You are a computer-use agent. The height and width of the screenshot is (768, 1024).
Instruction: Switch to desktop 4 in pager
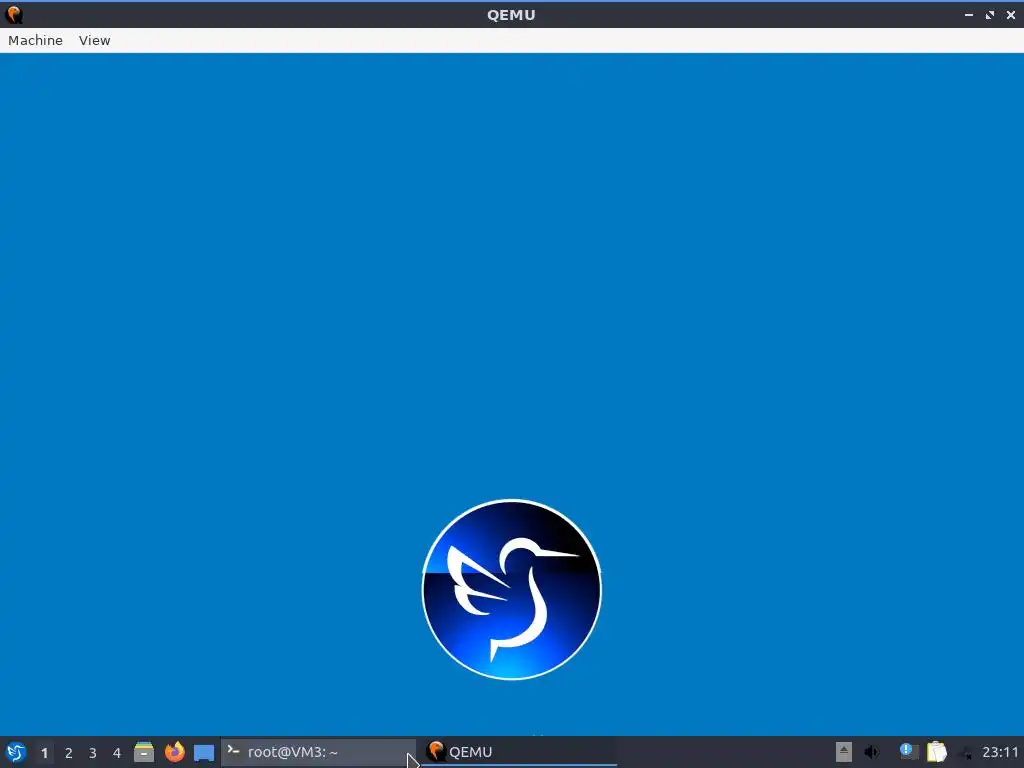click(117, 753)
